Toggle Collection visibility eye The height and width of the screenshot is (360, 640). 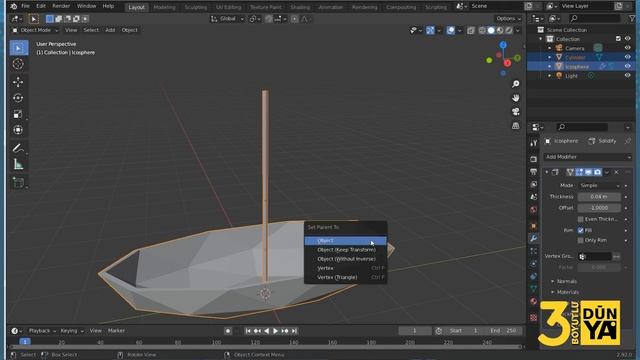627,39
